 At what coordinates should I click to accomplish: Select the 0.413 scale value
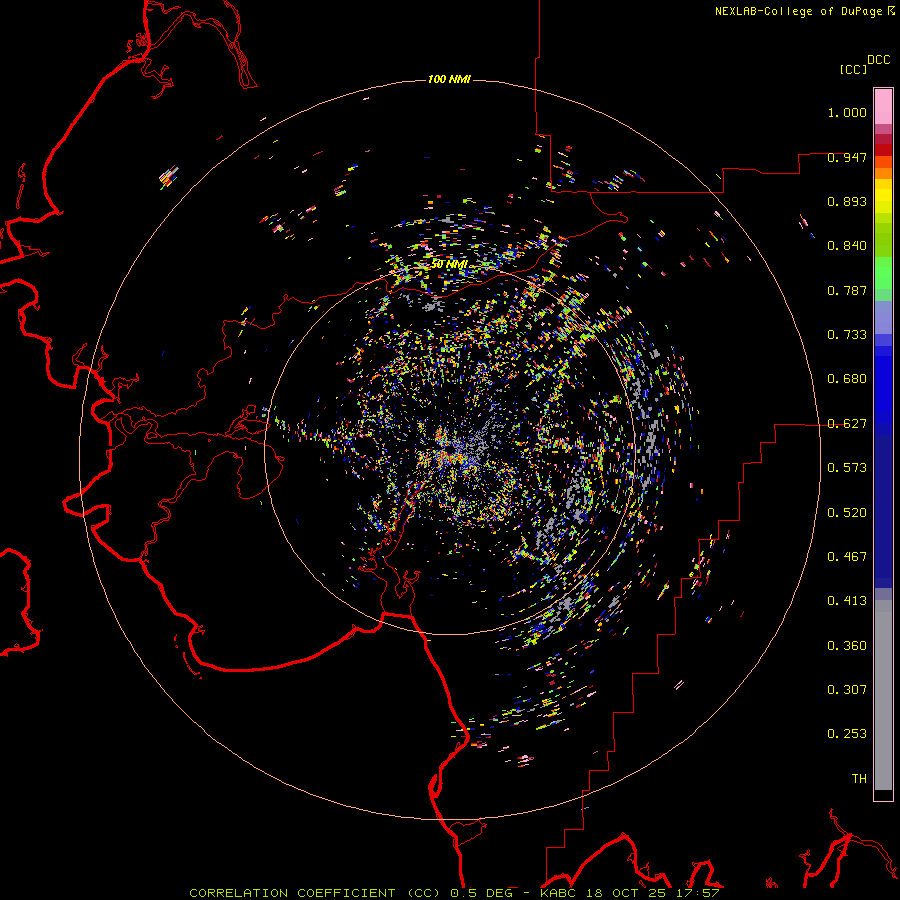(847, 601)
